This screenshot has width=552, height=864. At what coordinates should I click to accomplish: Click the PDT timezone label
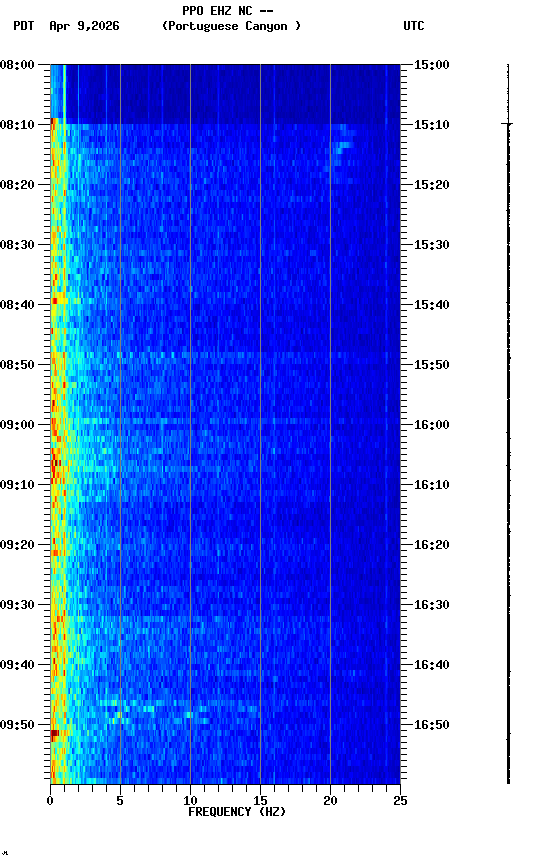coord(23,26)
